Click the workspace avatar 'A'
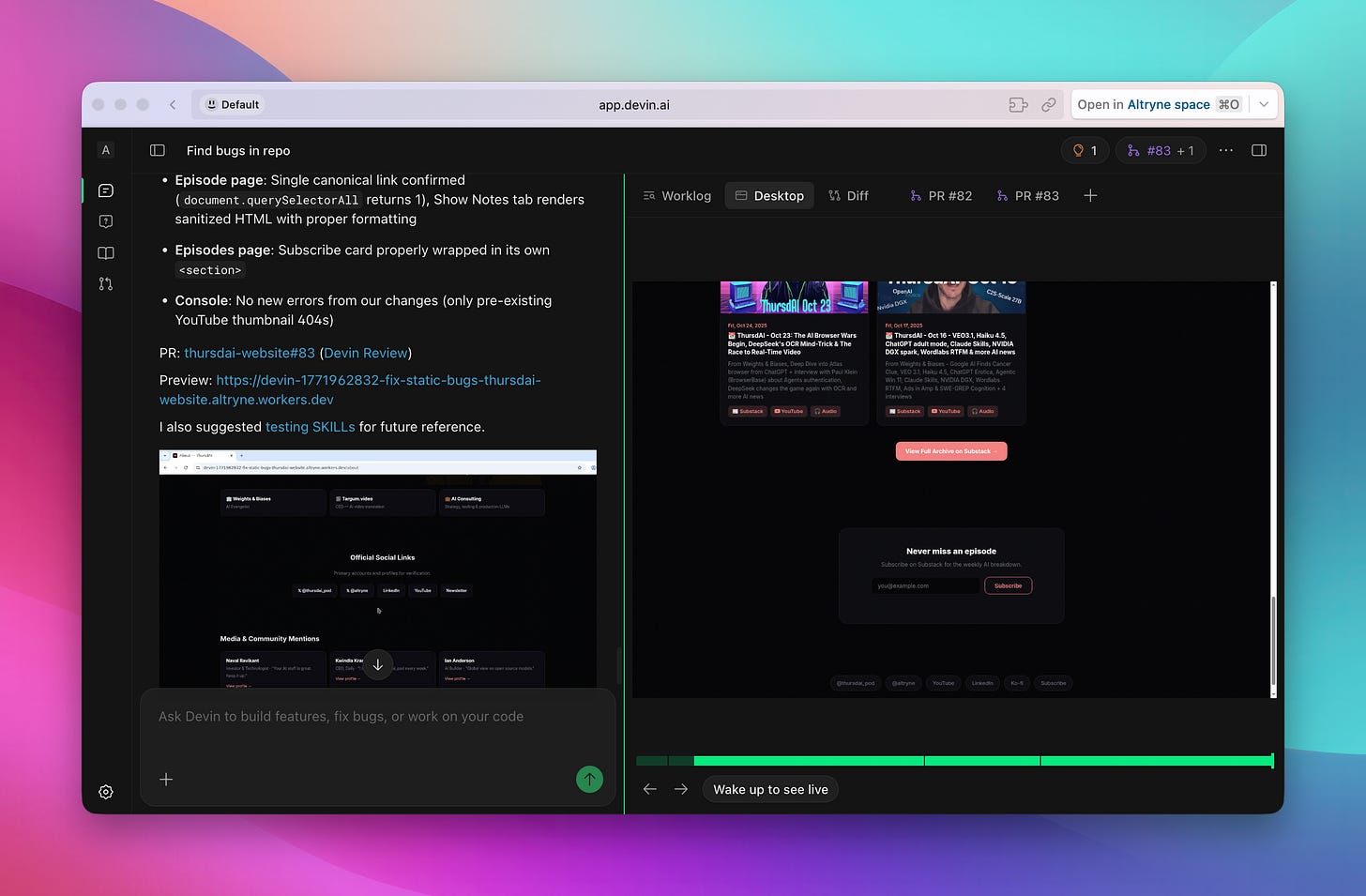The width and height of the screenshot is (1366, 896). pos(106,150)
